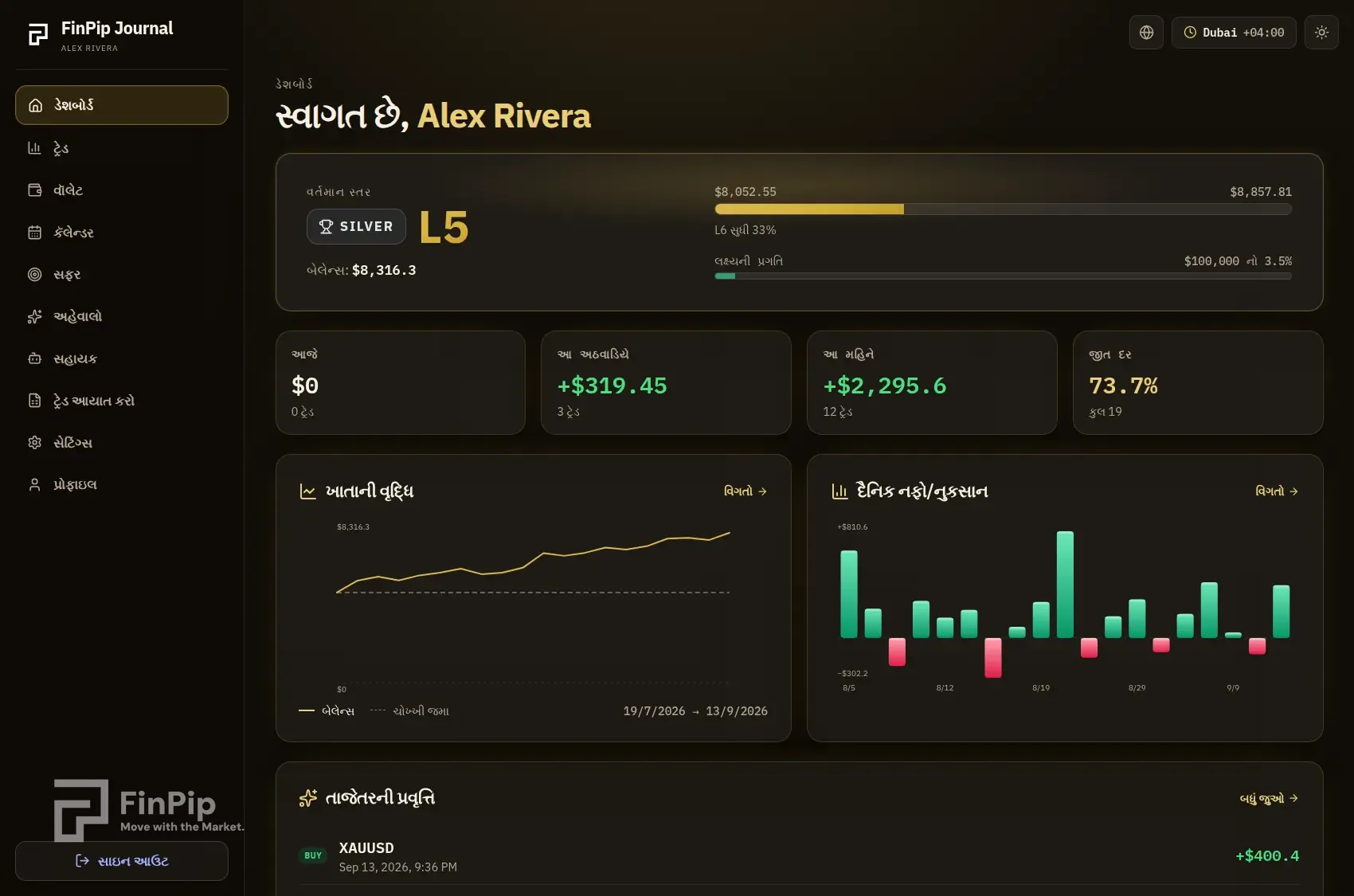
Task: Click the L6 level progress bar
Action: point(1003,209)
